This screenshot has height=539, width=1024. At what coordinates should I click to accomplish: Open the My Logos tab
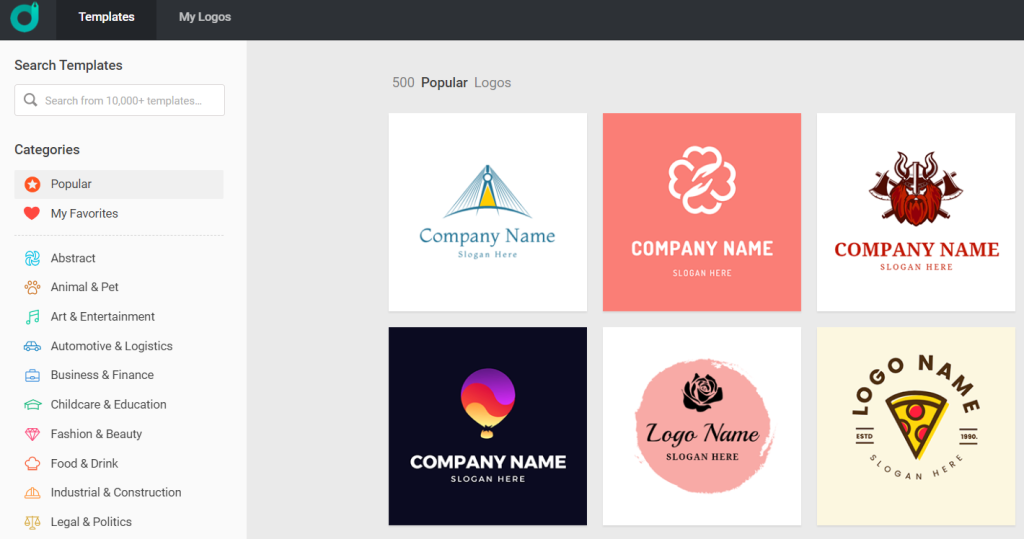coord(205,17)
